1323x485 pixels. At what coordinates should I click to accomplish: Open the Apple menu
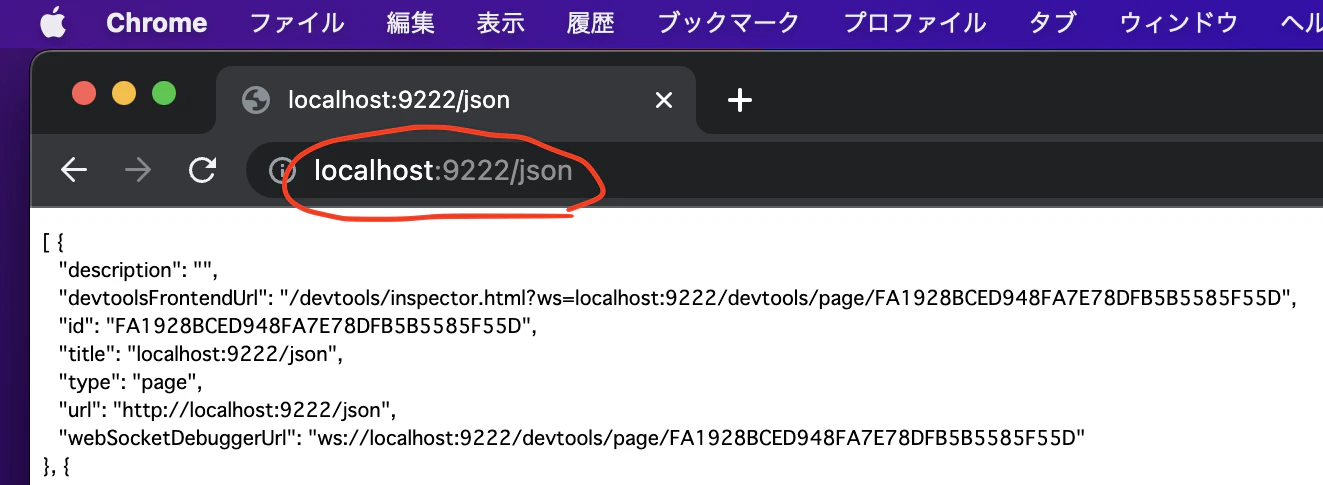pos(53,23)
